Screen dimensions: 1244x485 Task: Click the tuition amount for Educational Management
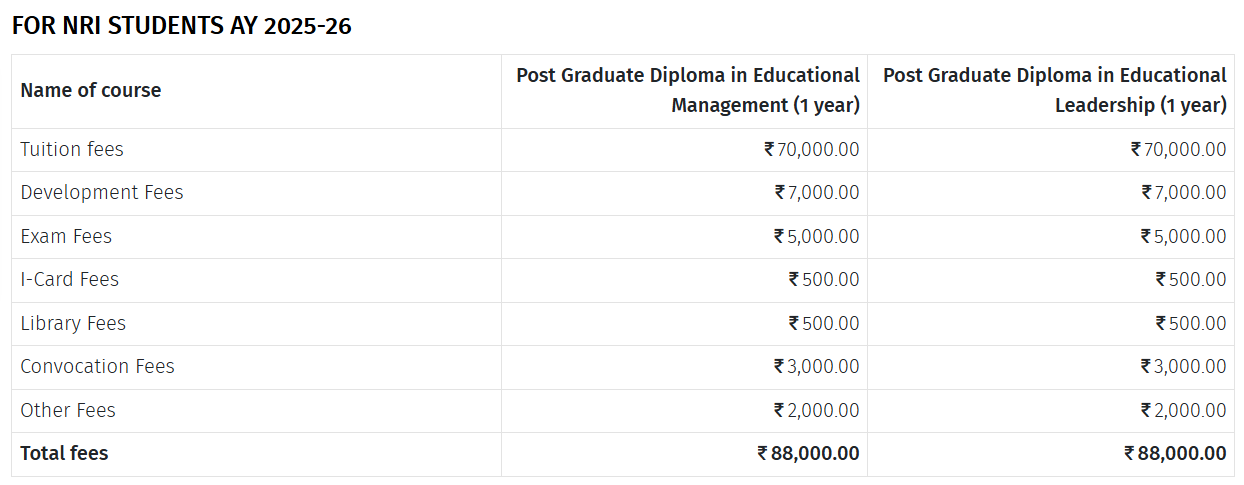[x=812, y=149]
